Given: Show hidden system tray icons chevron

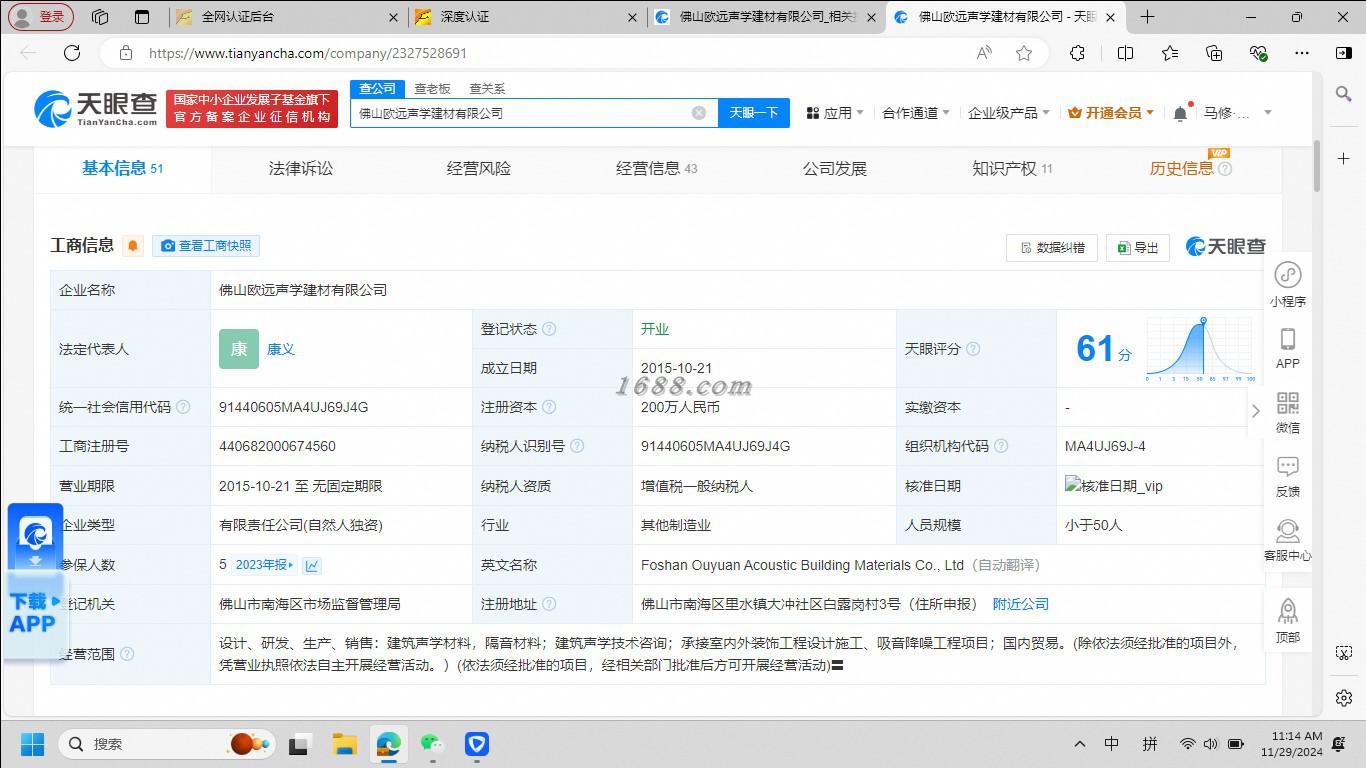Looking at the screenshot, I should tap(1079, 744).
